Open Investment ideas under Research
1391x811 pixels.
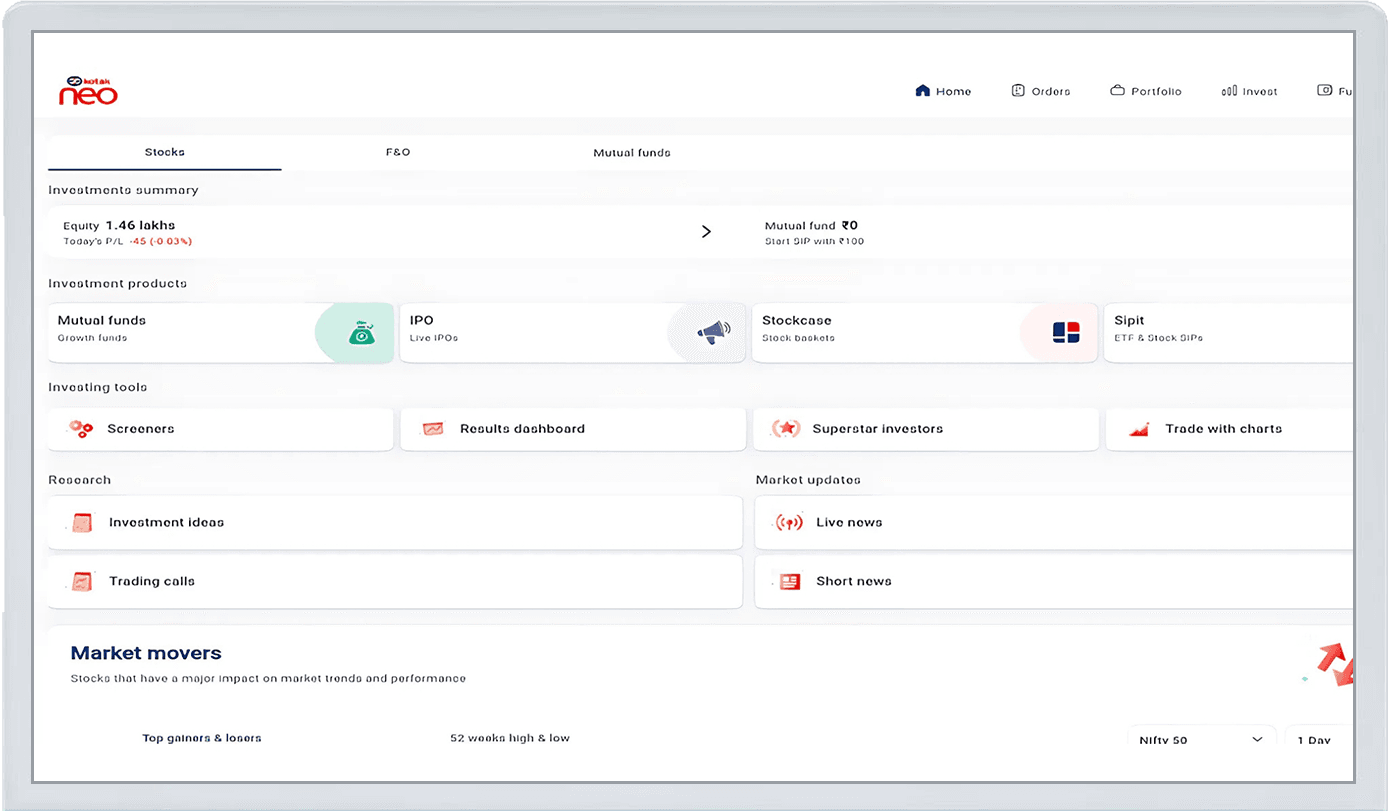(166, 523)
